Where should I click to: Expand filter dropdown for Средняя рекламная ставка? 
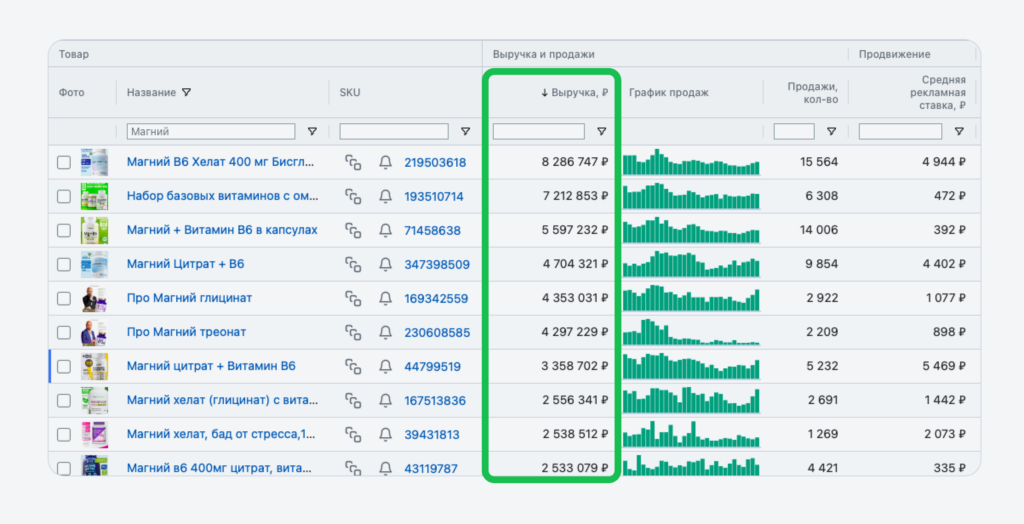(x=959, y=131)
